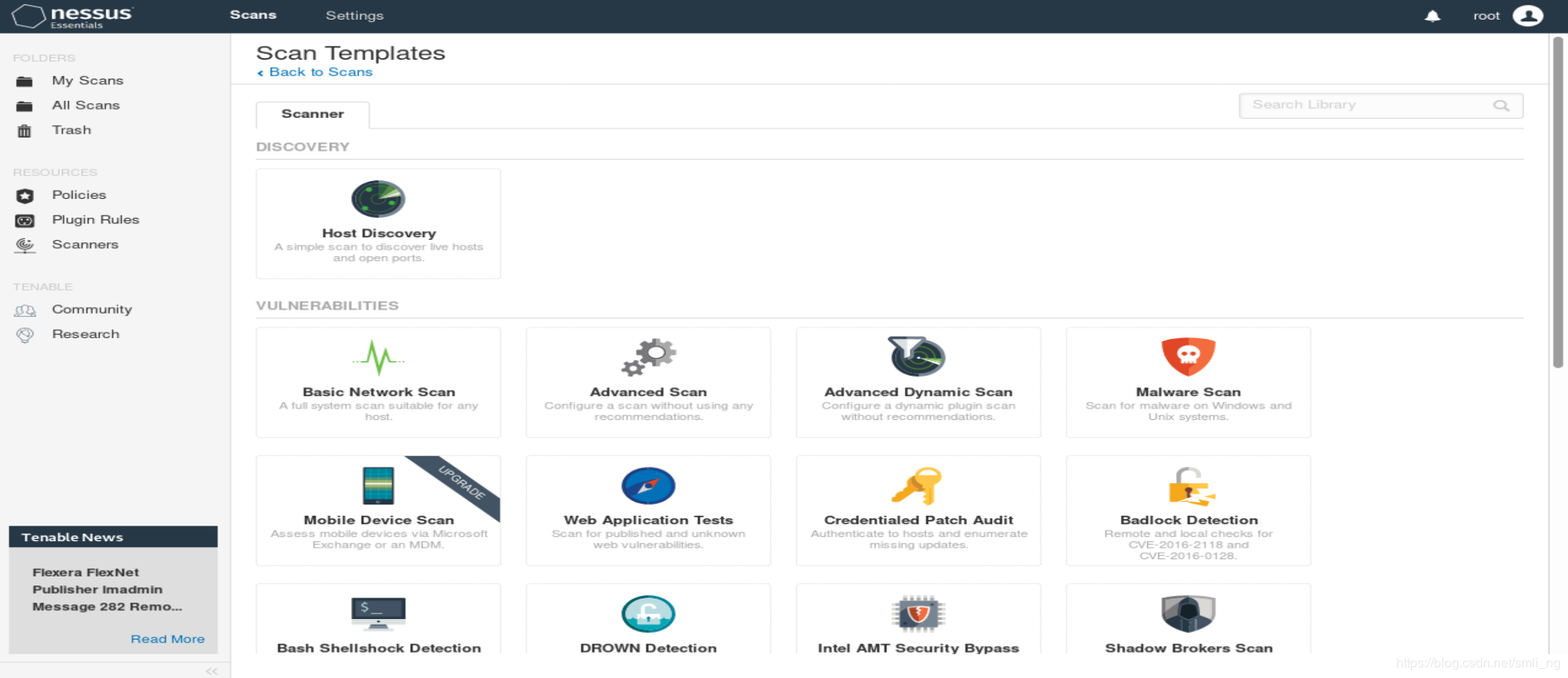This screenshot has height=678, width=1568.
Task: Collapse the sidebar with the double chevron
Action: pyautogui.click(x=212, y=671)
